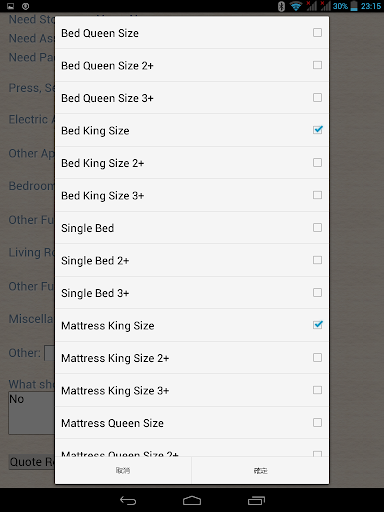Choose the Single Bed 3+ entry
The image size is (384, 512).
tap(192, 293)
